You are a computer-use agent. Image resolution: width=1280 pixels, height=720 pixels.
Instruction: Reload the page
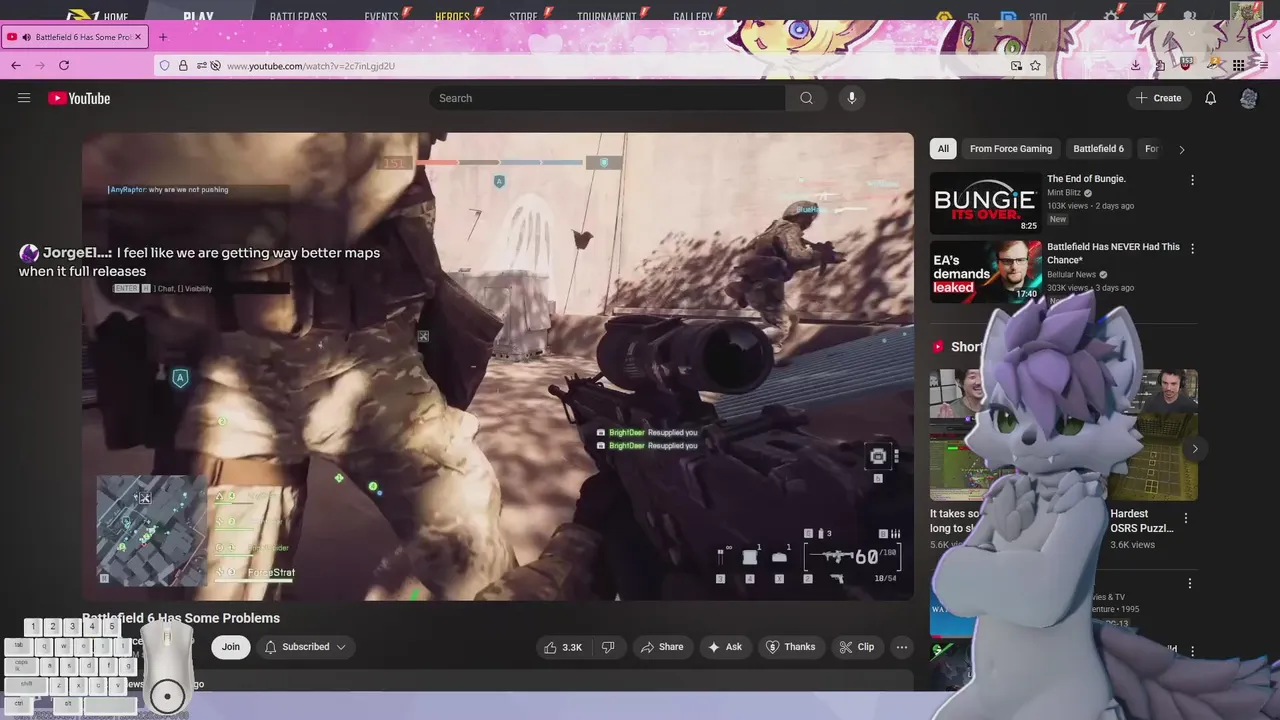tap(64, 65)
